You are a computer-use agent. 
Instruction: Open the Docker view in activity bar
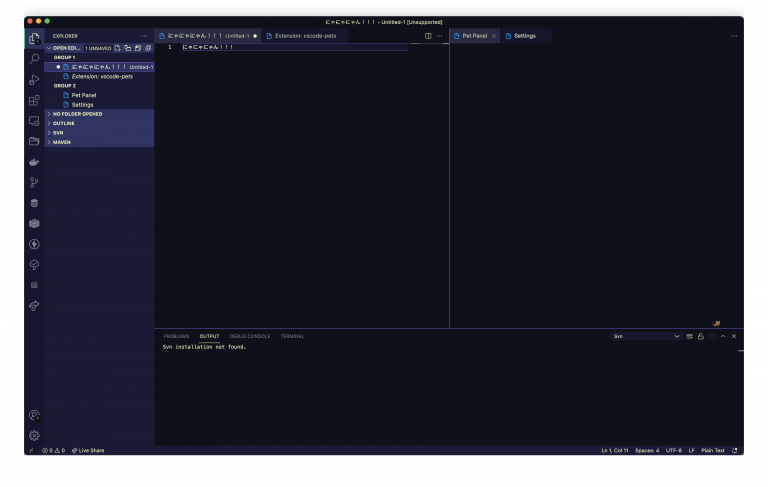click(34, 162)
